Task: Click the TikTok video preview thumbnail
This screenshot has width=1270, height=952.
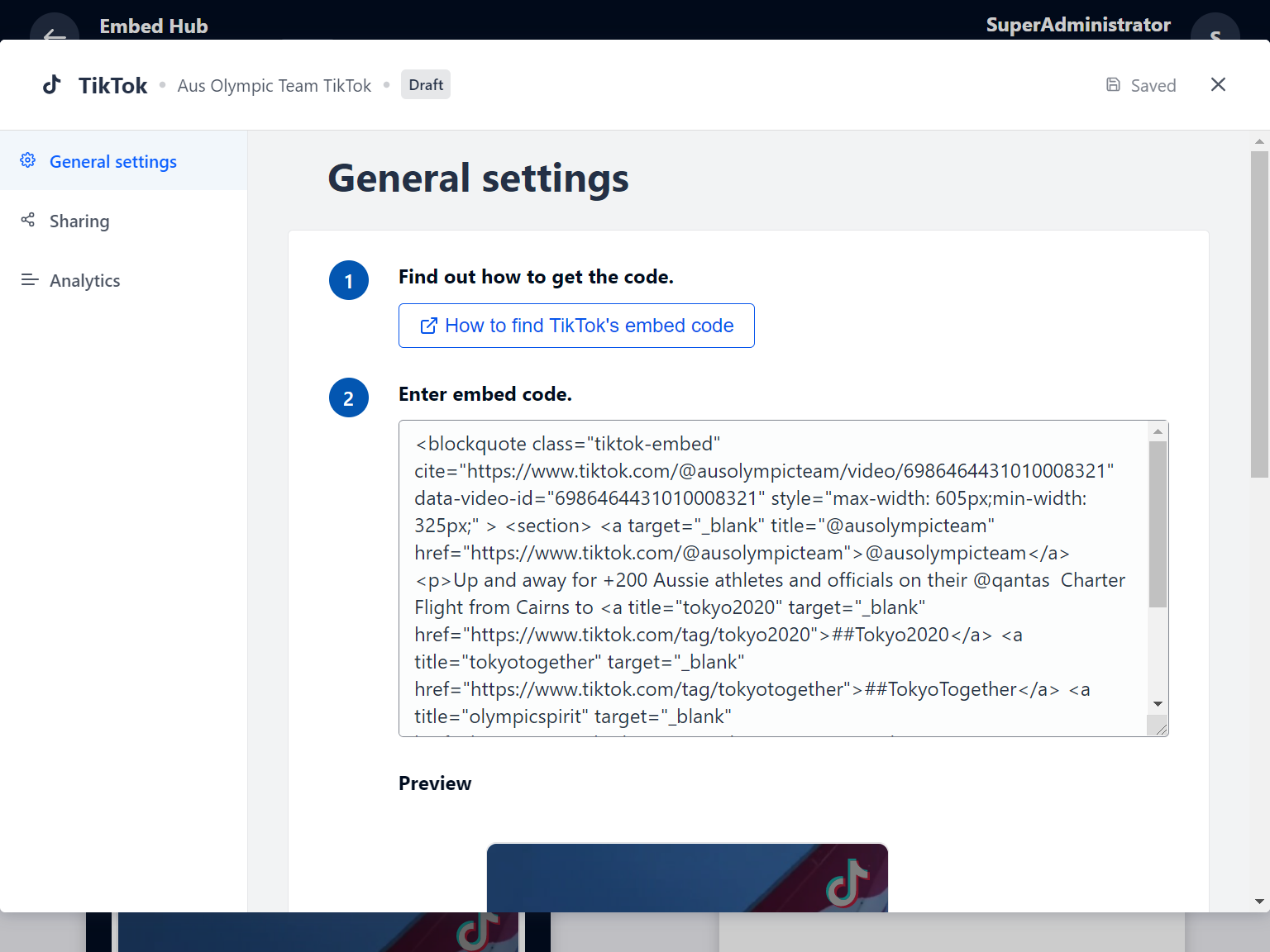Action: pyautogui.click(x=687, y=878)
